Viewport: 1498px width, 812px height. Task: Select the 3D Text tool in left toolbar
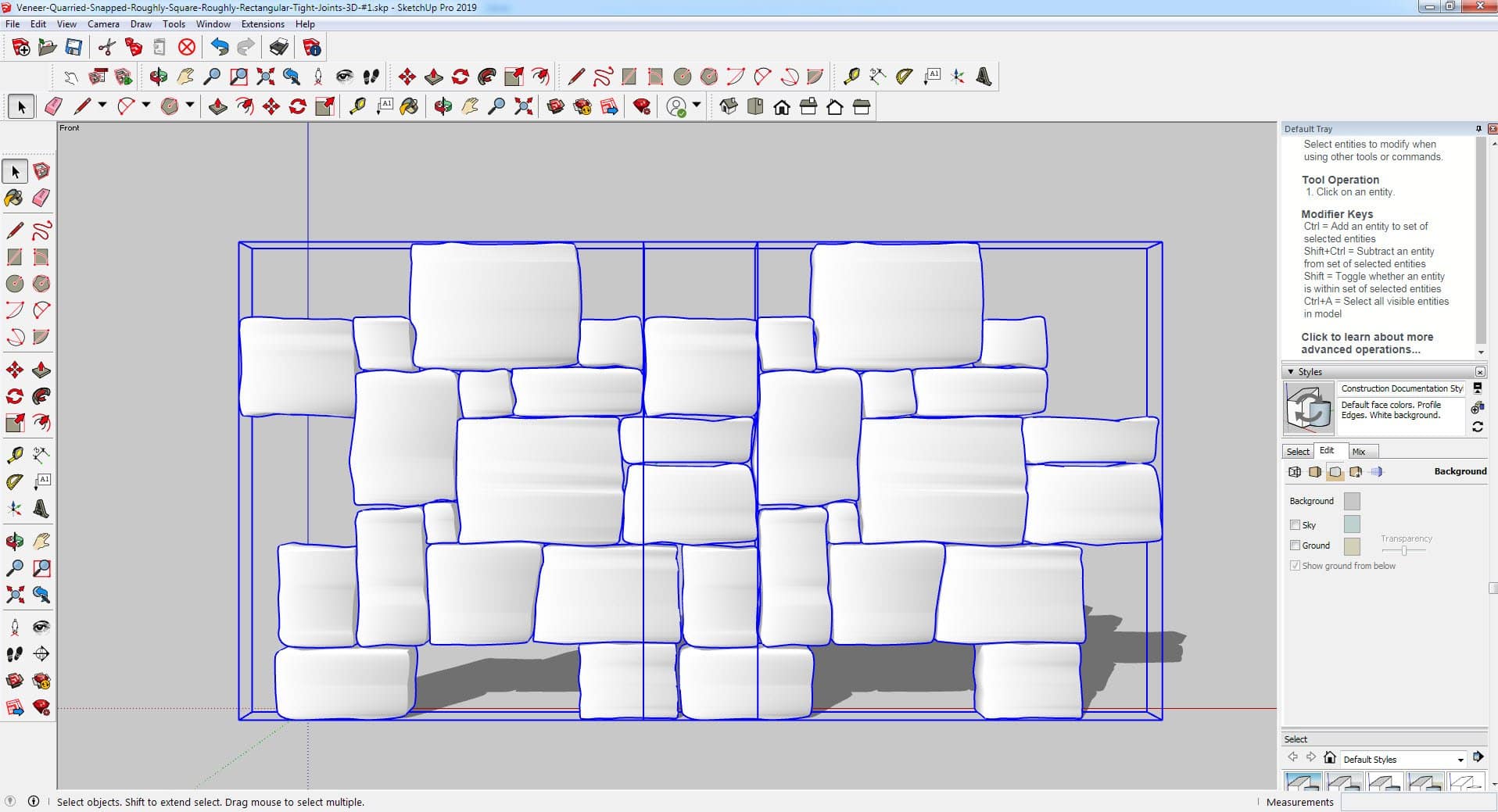[41, 509]
